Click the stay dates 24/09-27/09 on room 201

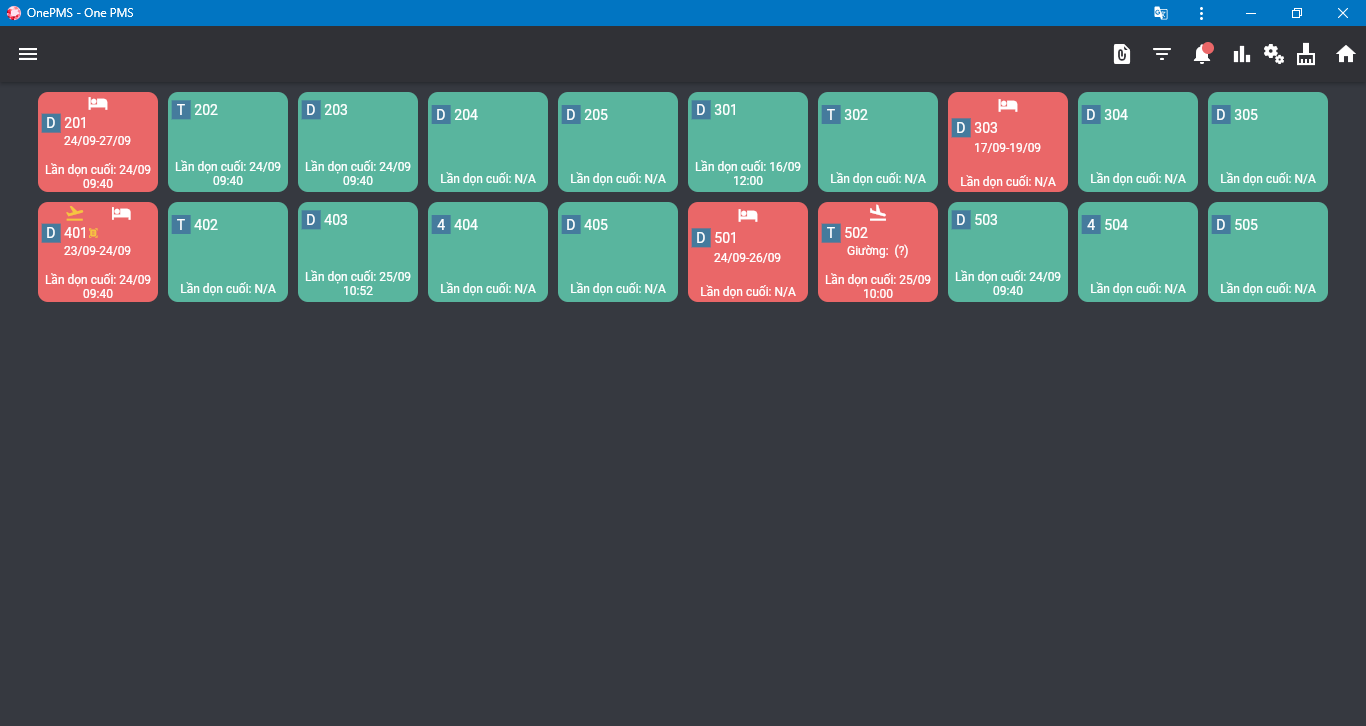point(97,141)
